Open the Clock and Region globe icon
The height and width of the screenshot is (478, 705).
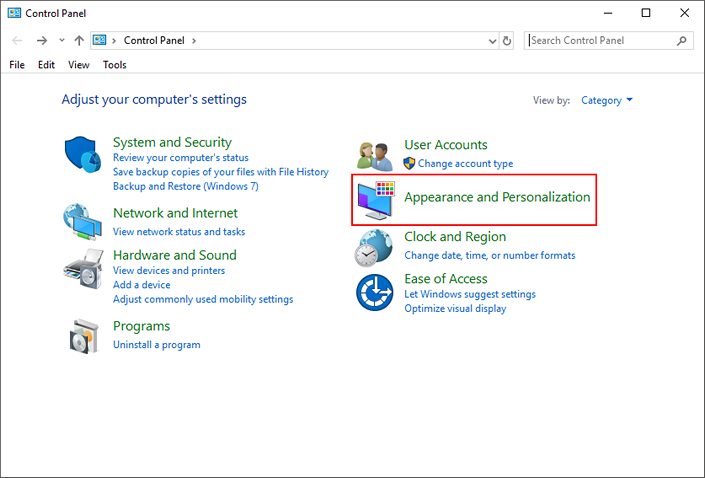point(374,248)
